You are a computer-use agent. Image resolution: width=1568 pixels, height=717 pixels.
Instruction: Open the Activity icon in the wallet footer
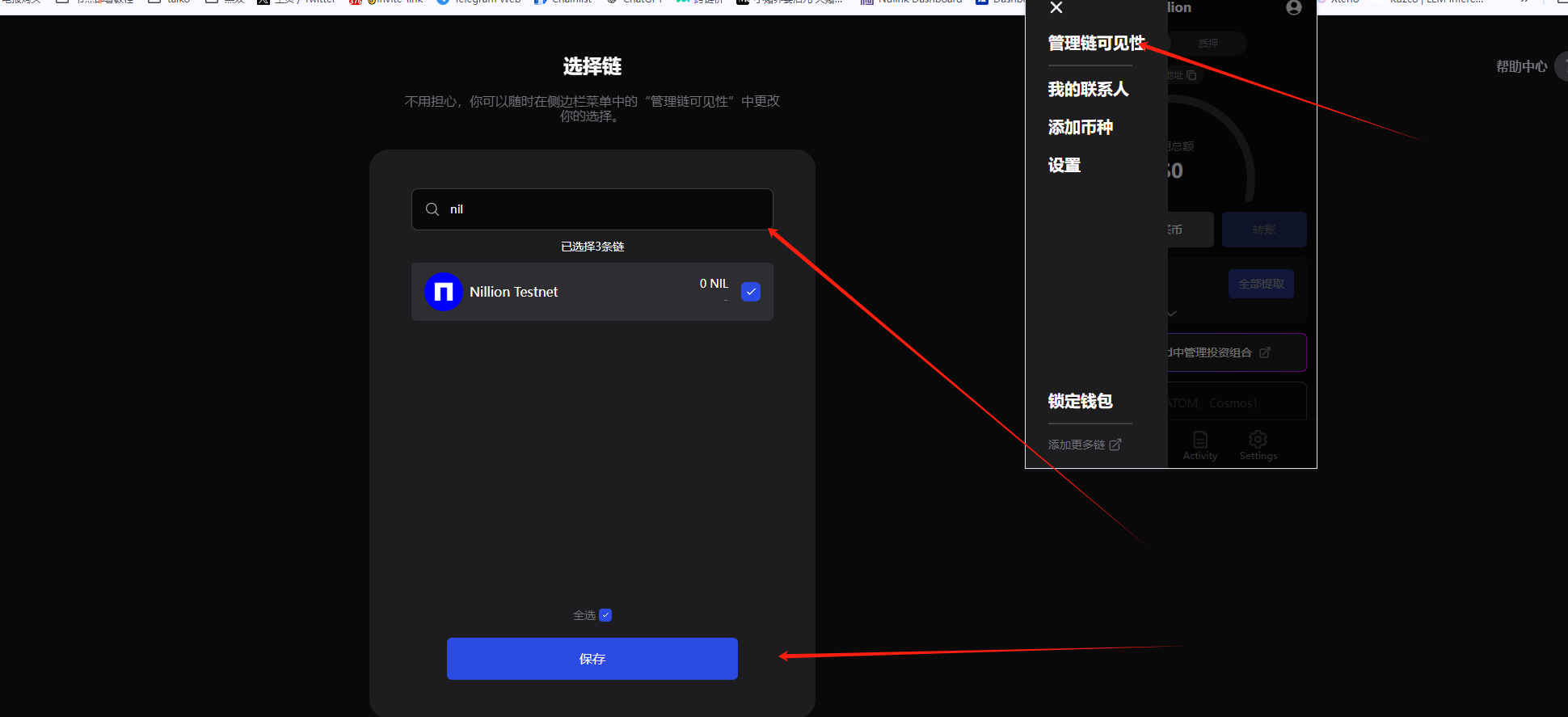[1200, 445]
